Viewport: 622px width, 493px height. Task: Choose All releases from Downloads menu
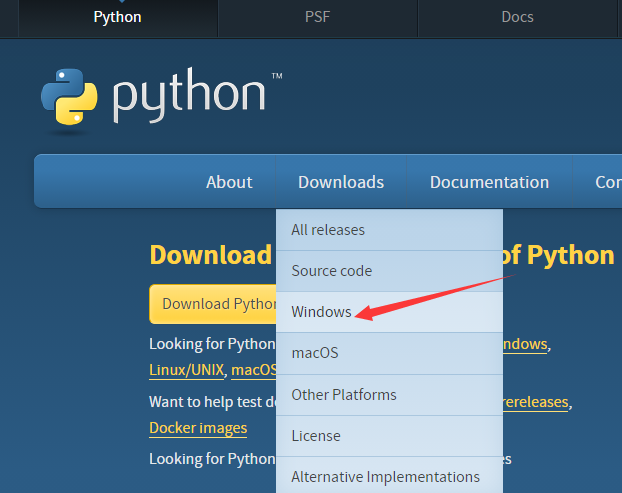390,230
